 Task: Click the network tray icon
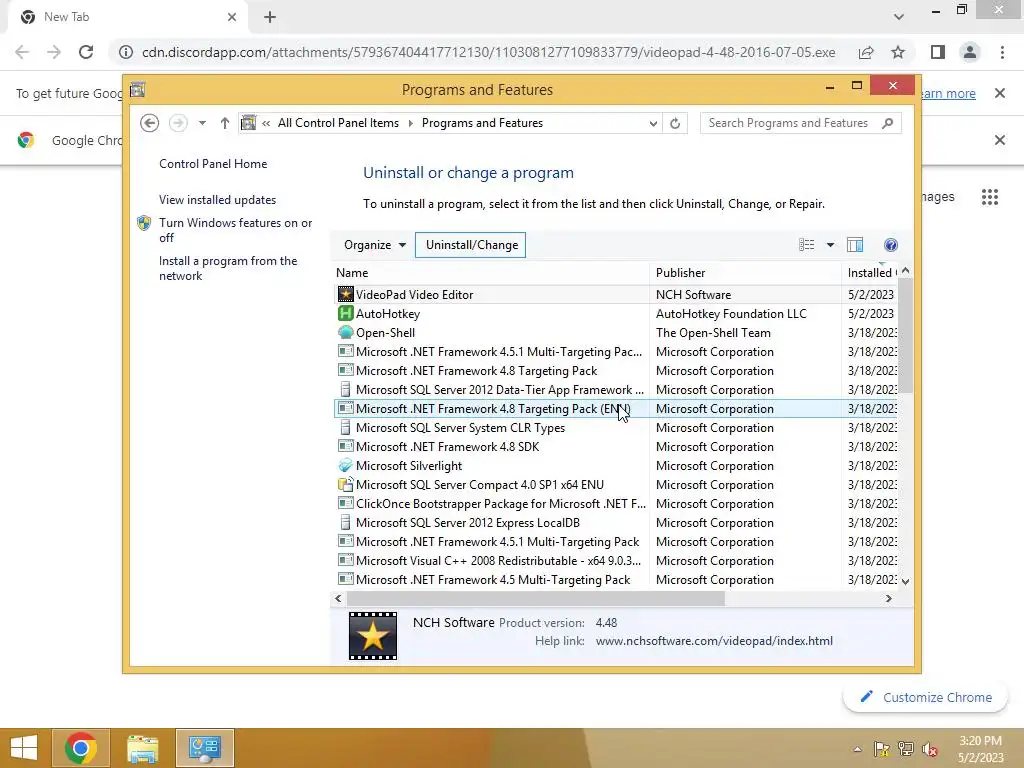pos(906,749)
